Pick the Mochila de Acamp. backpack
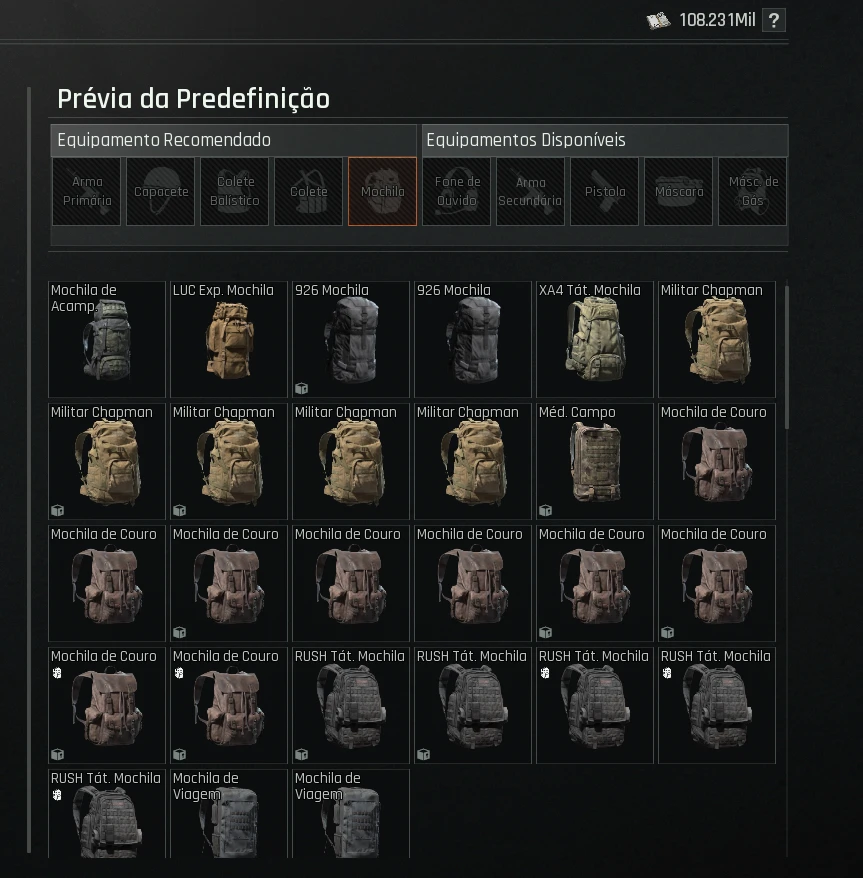 pyautogui.click(x=107, y=339)
